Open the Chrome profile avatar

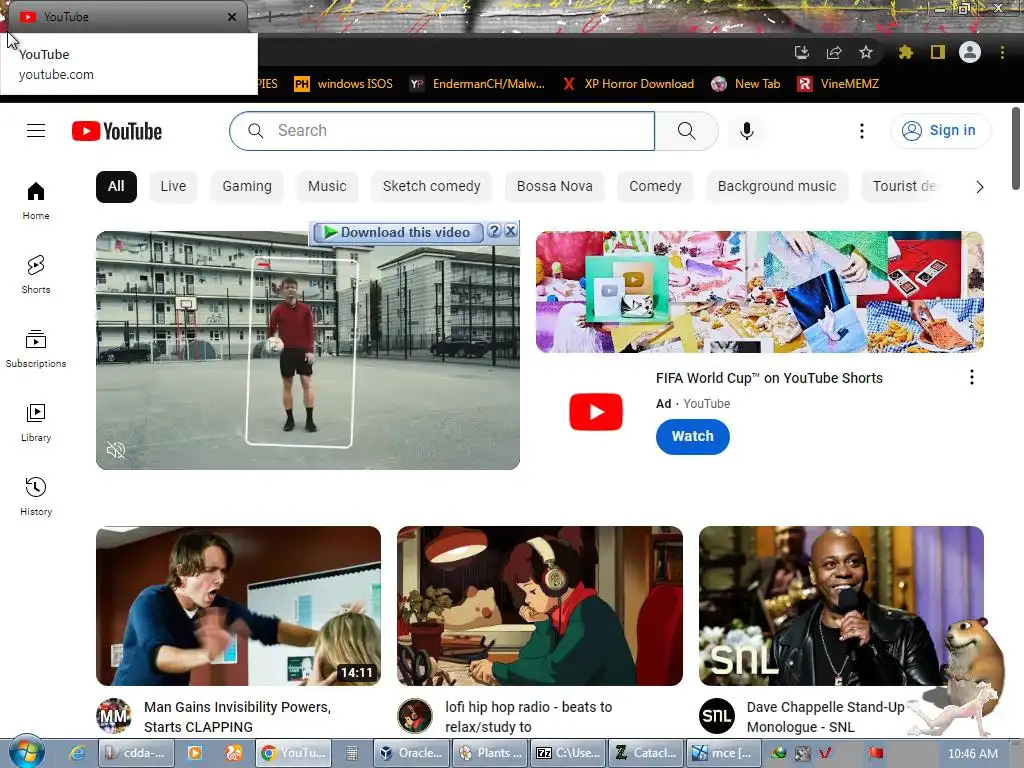pos(970,52)
